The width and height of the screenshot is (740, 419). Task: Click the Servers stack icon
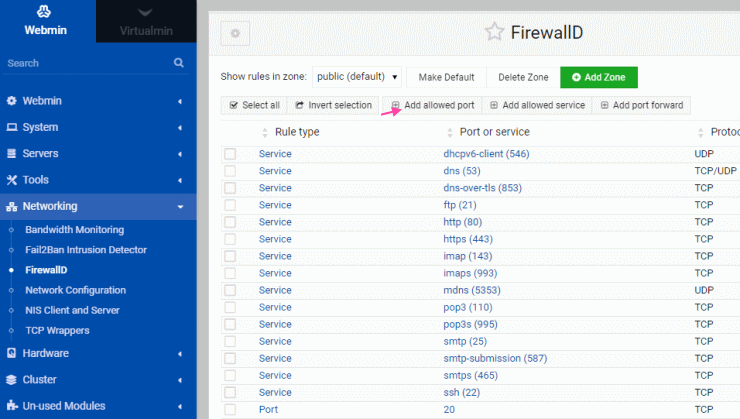click(x=11, y=153)
